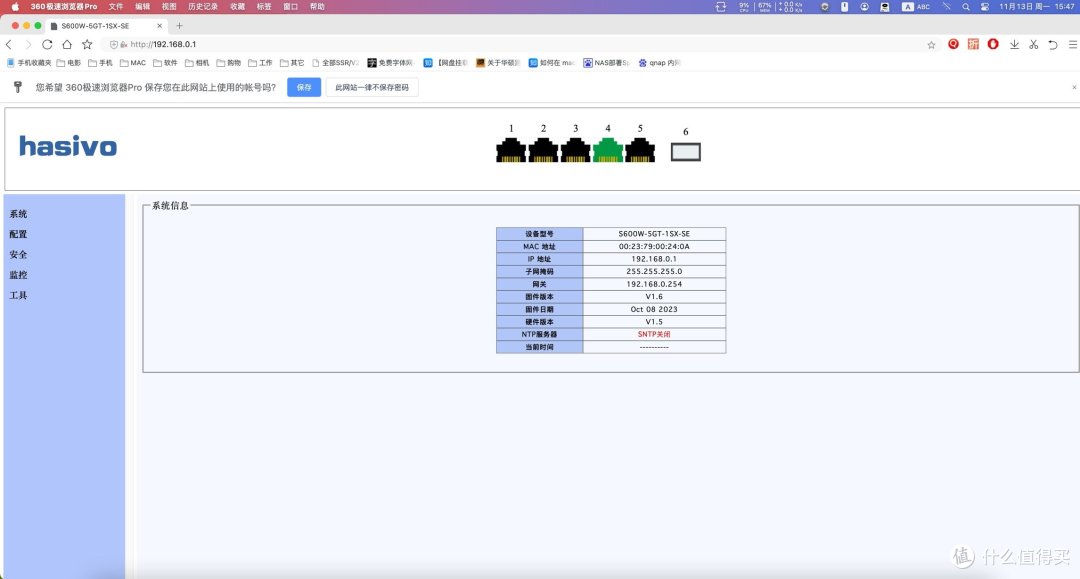Dismiss the save password bar
Viewport: 1080px width, 579px height.
(x=1074, y=87)
